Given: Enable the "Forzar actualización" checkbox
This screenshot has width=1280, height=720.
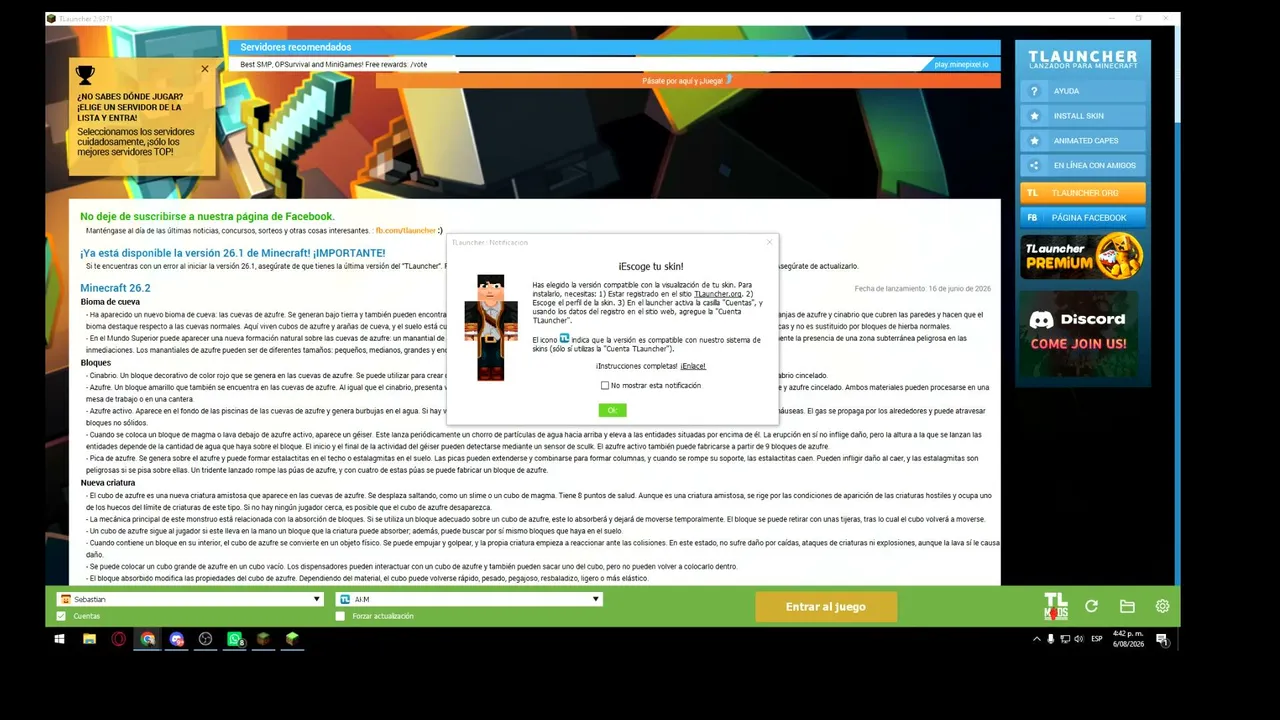Looking at the screenshot, I should (341, 616).
